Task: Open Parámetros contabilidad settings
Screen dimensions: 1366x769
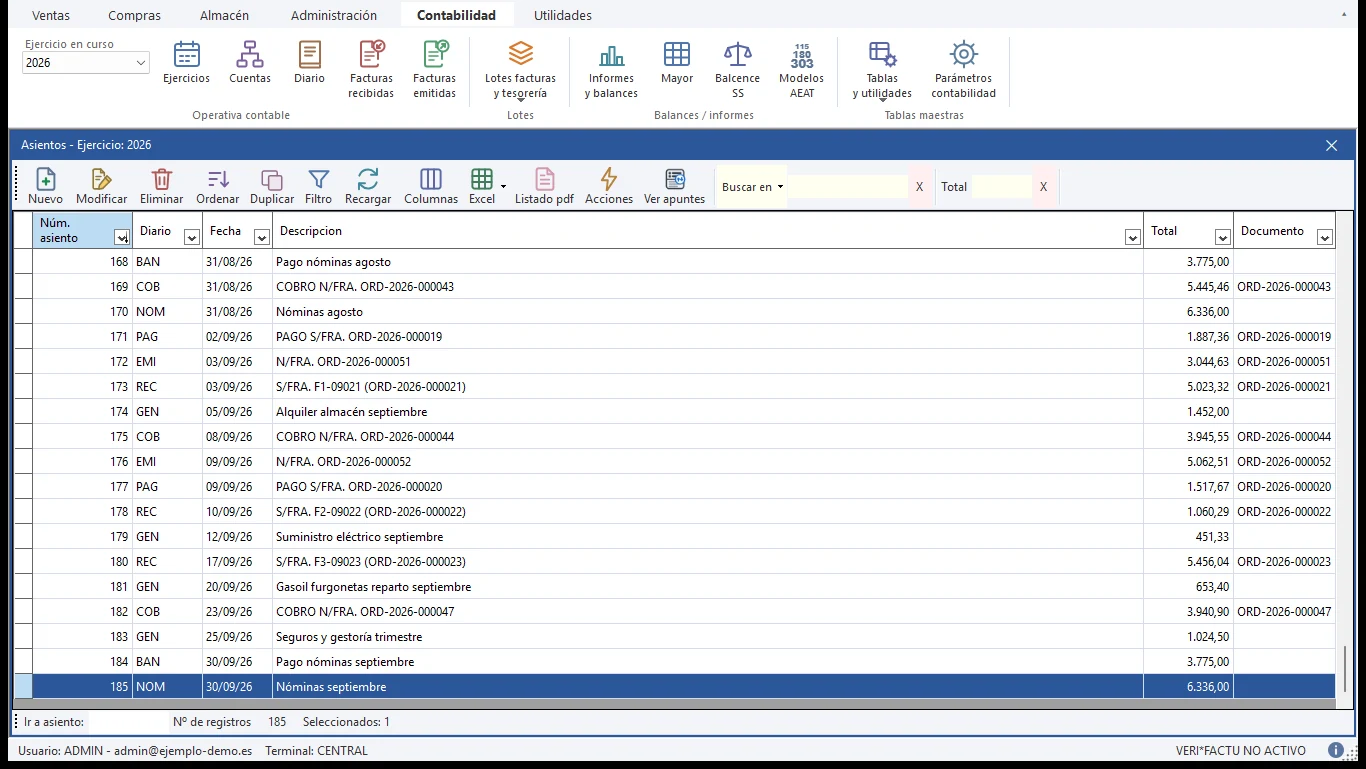Action: (964, 69)
